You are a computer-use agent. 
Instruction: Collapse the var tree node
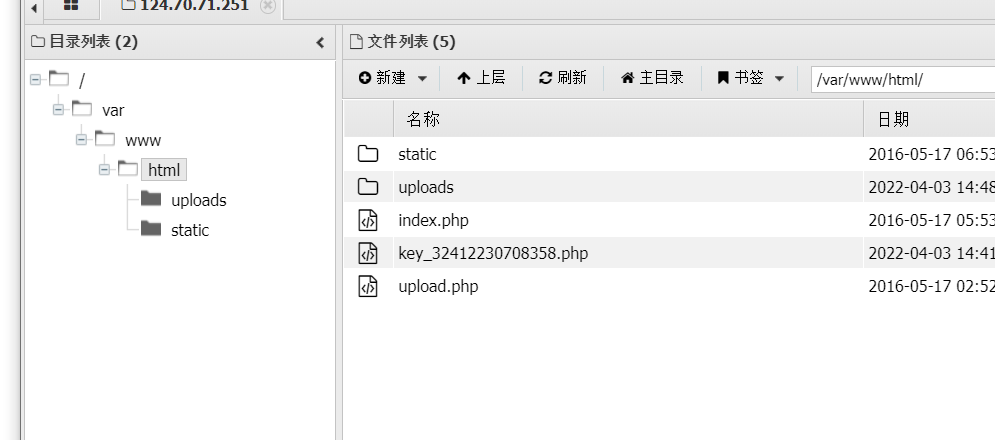[58, 110]
